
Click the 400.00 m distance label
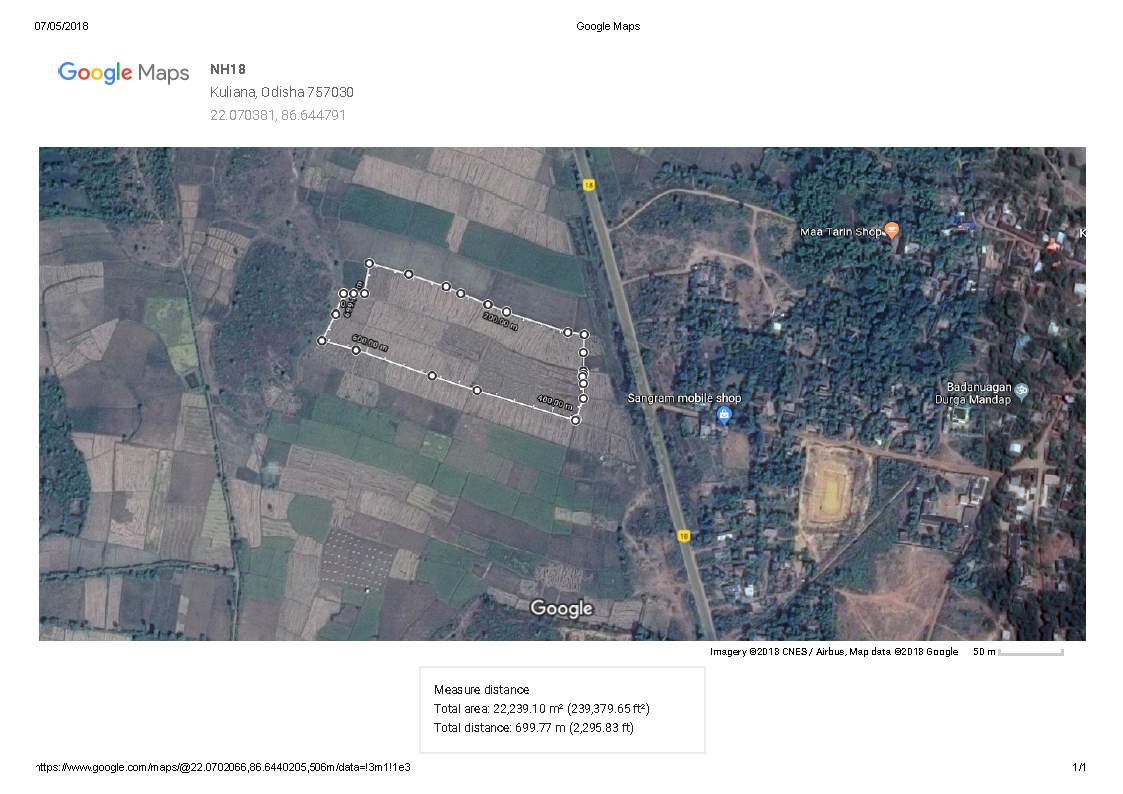pyautogui.click(x=554, y=403)
